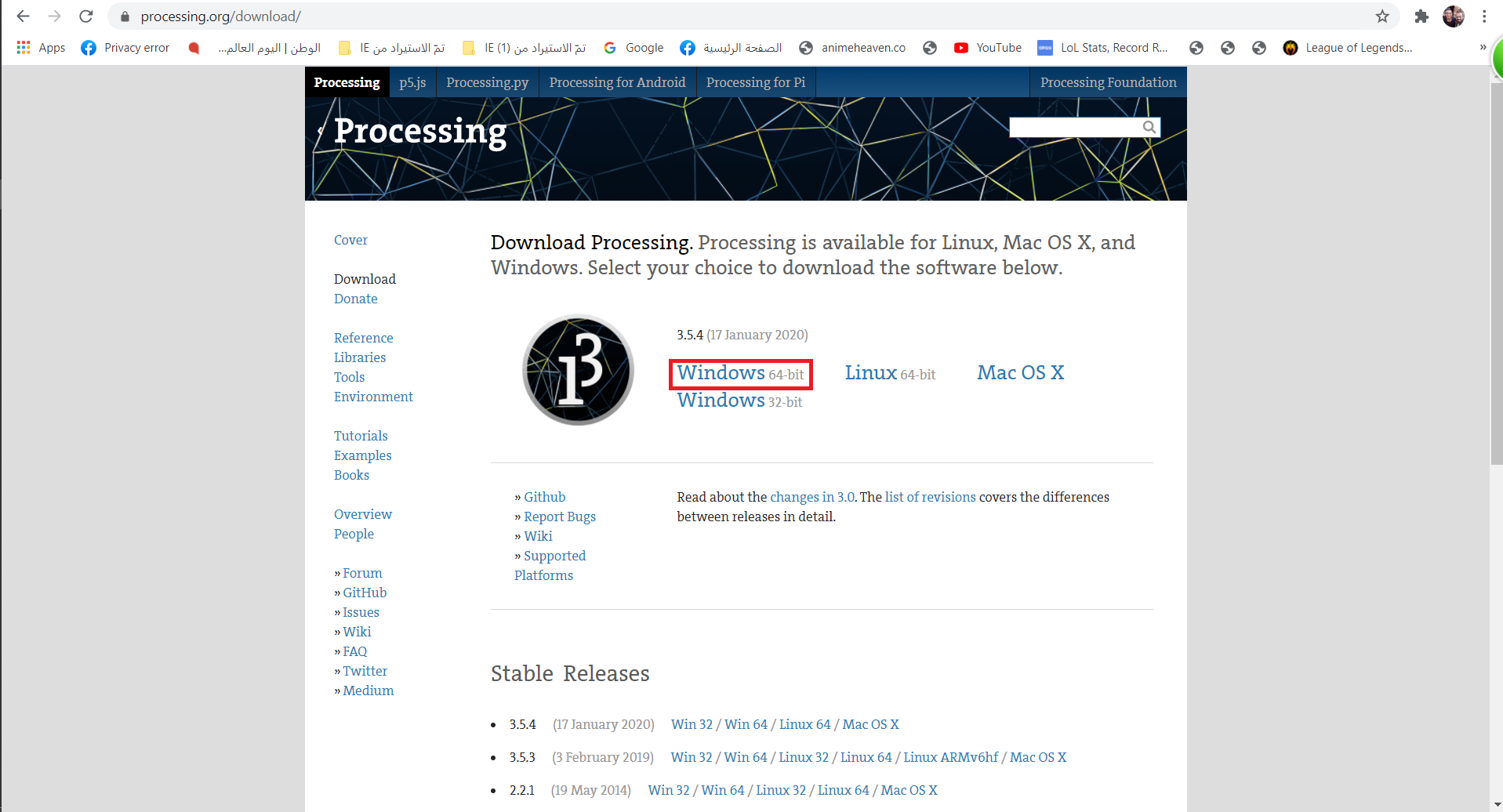
Task: Bookmark this page with the star icon
Action: coord(1382,16)
